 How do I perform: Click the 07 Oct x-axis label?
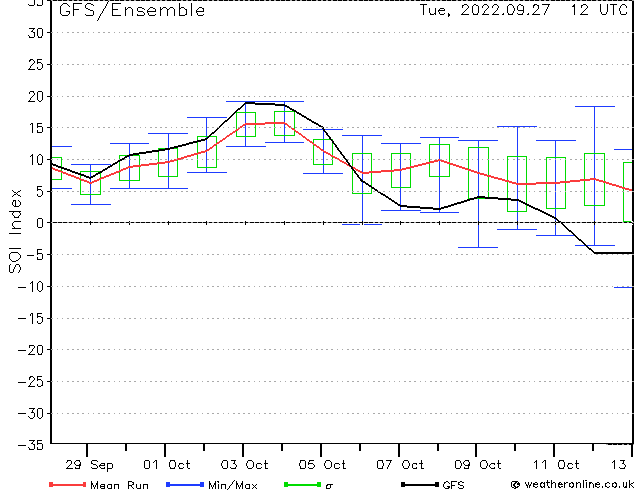[x=400, y=465]
